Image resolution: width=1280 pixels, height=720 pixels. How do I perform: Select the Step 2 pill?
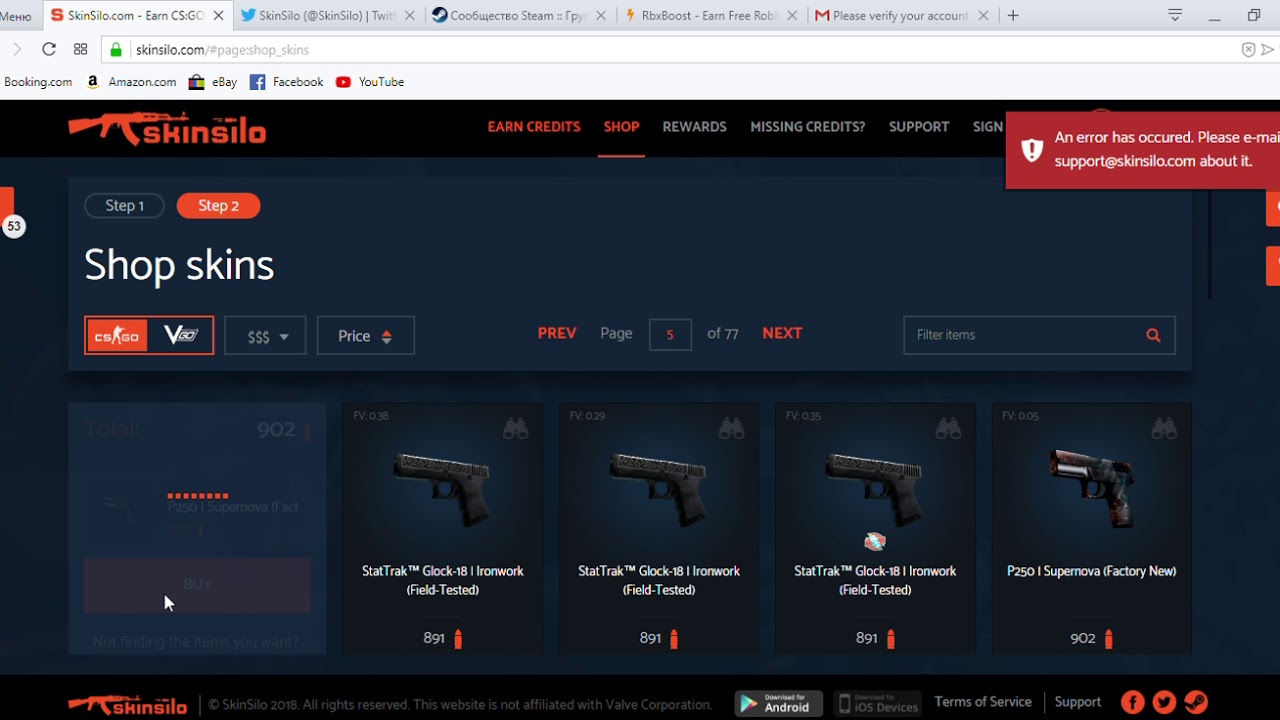(x=218, y=206)
